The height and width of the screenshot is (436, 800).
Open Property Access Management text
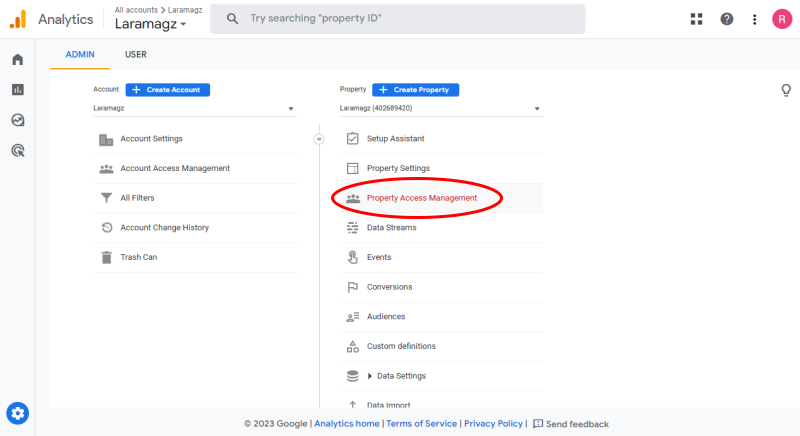[x=422, y=198]
